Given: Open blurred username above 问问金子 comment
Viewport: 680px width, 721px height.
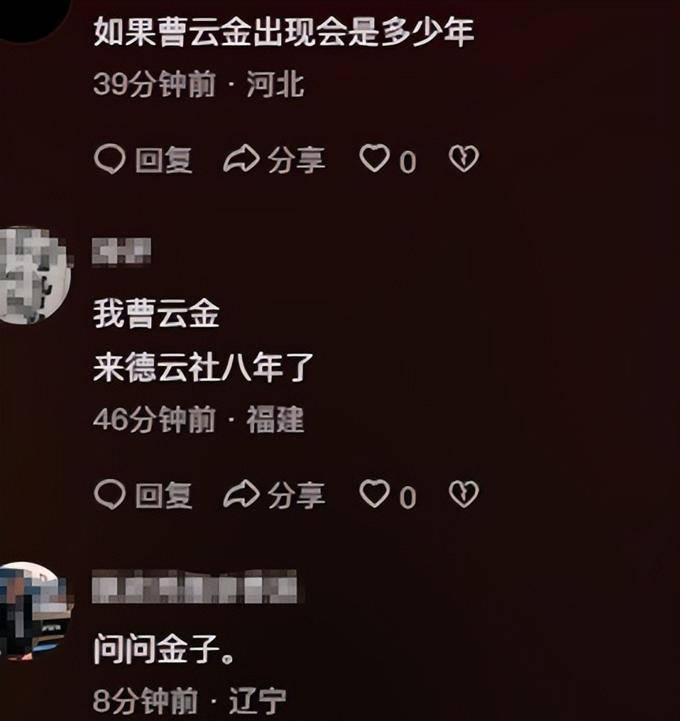Looking at the screenshot, I should click(x=194, y=586).
